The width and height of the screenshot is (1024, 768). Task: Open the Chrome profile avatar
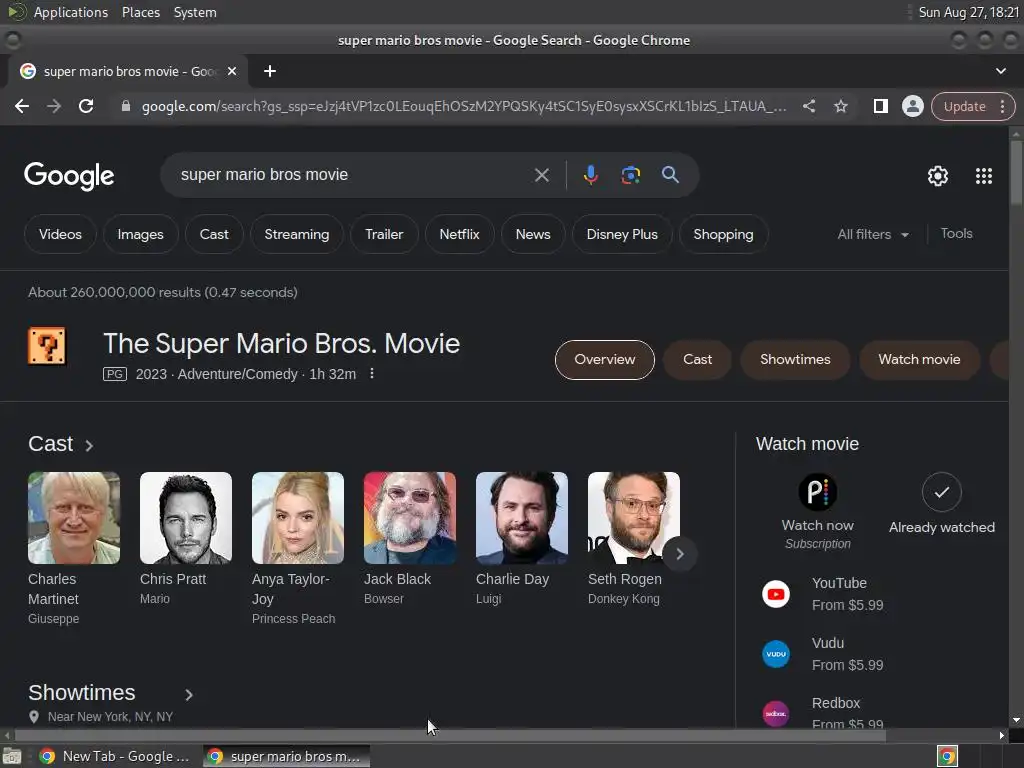pyautogui.click(x=912, y=106)
